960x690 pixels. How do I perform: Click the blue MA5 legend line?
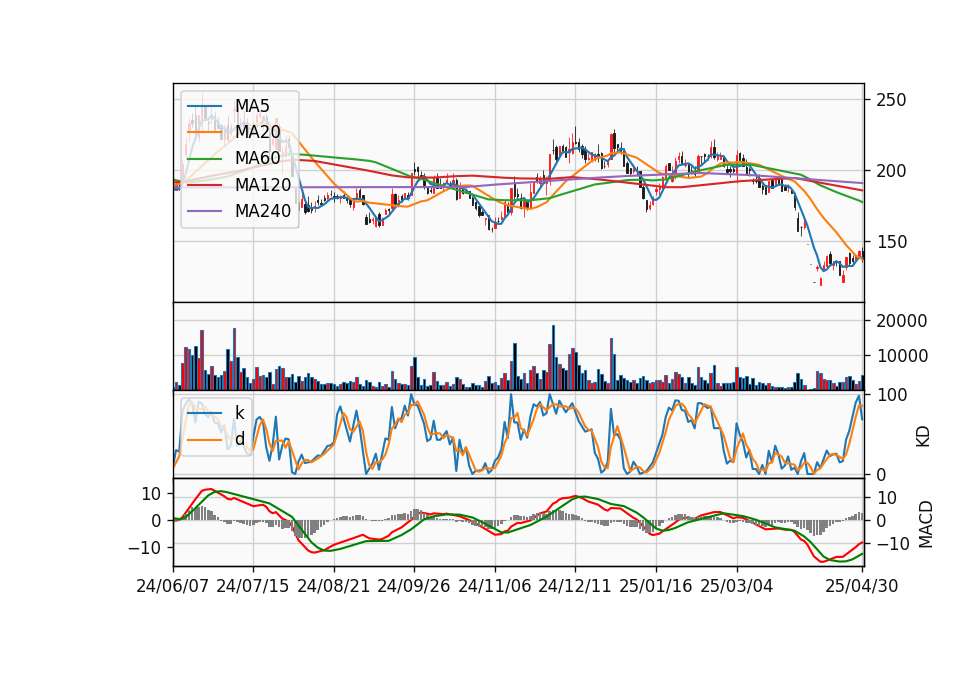click(x=204, y=106)
